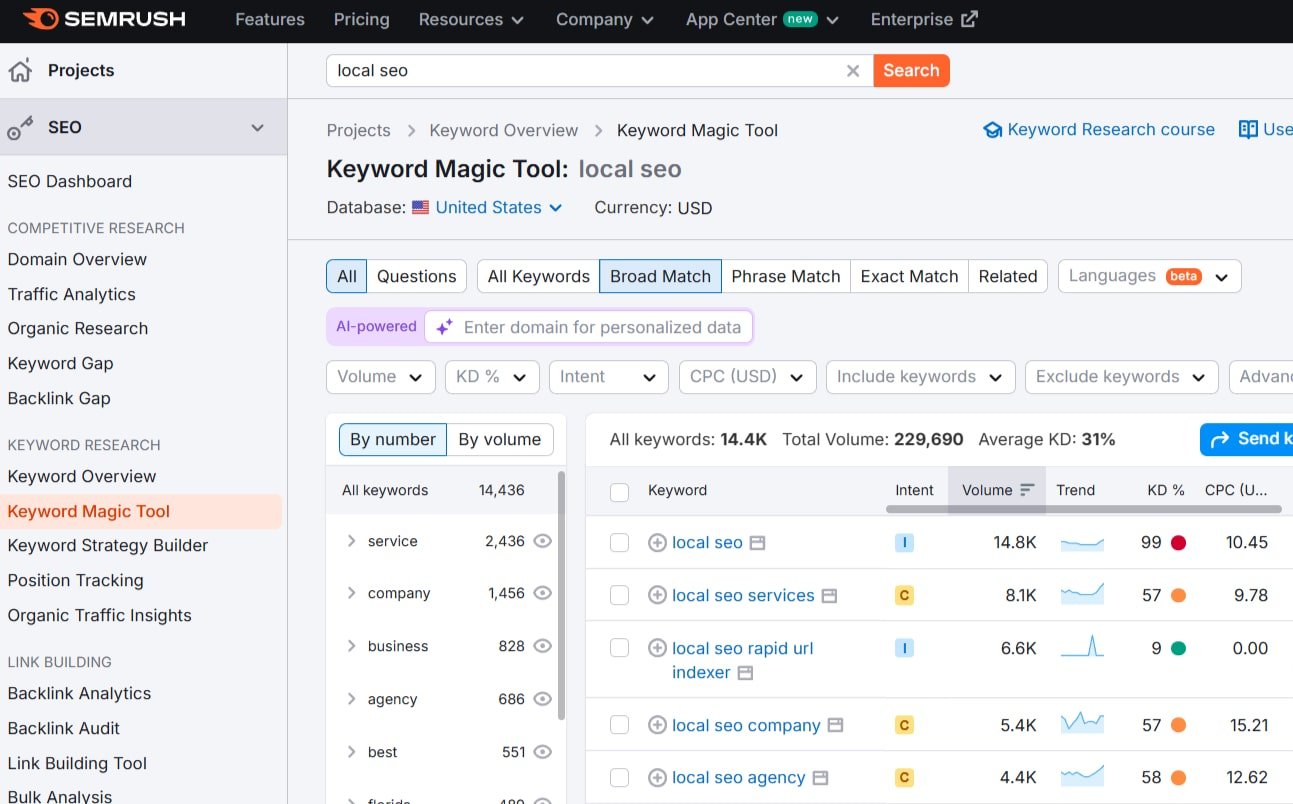This screenshot has width=1293, height=804.
Task: Add 'local seo agency' with plus icon
Action: click(657, 778)
